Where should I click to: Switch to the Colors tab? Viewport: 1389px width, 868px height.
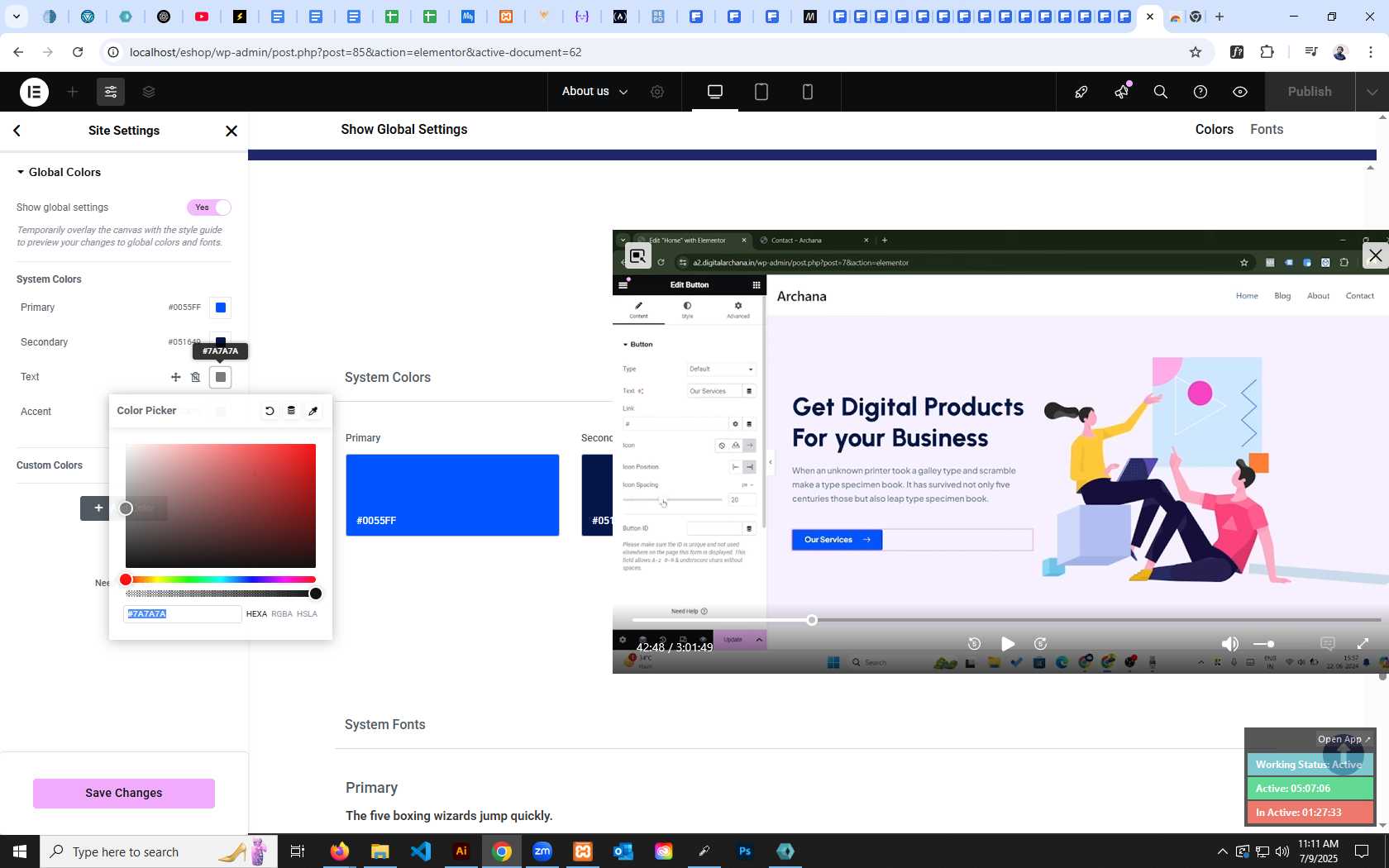1214,130
